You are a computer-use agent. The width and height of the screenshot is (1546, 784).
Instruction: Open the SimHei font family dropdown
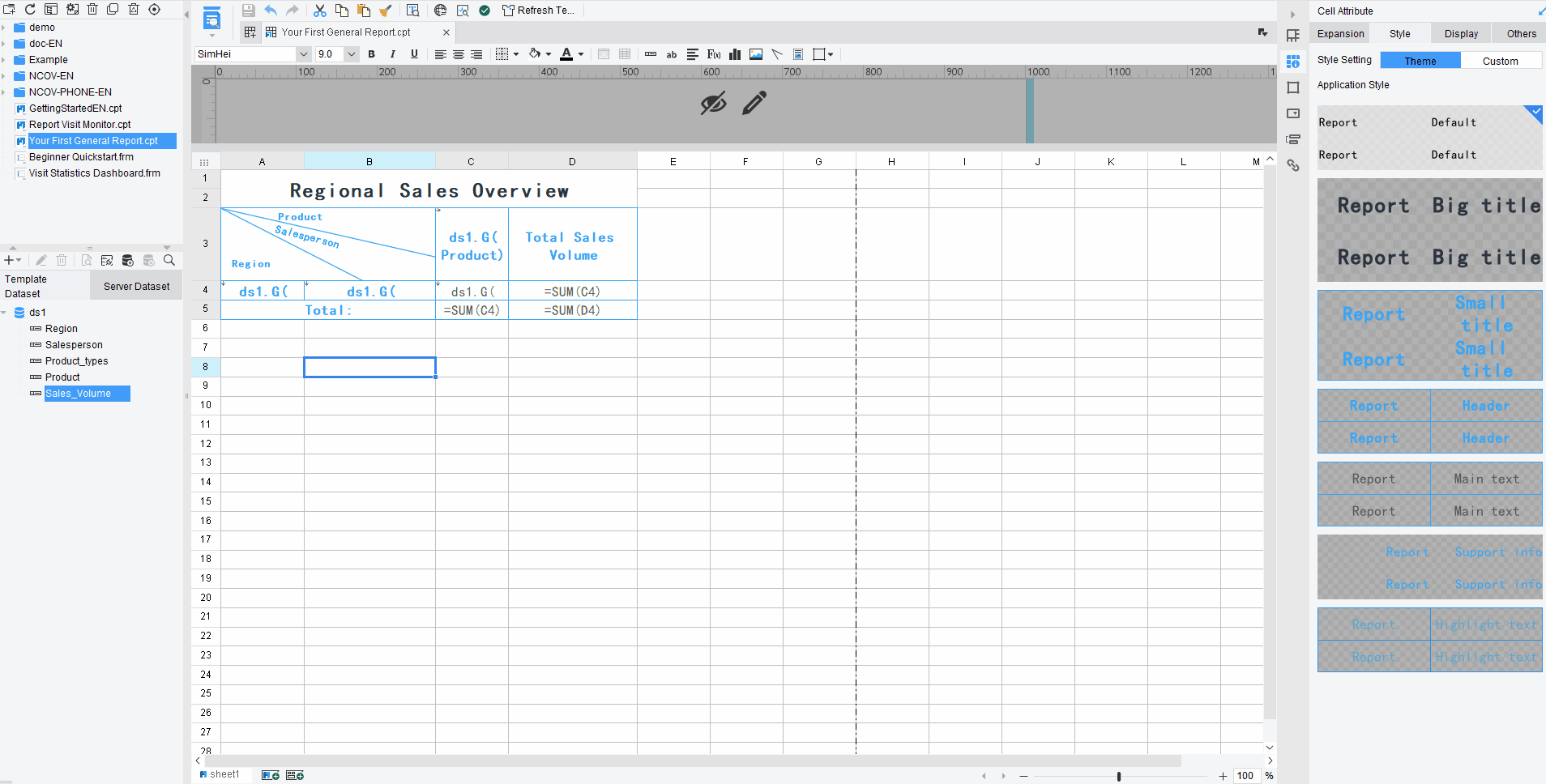(x=304, y=54)
